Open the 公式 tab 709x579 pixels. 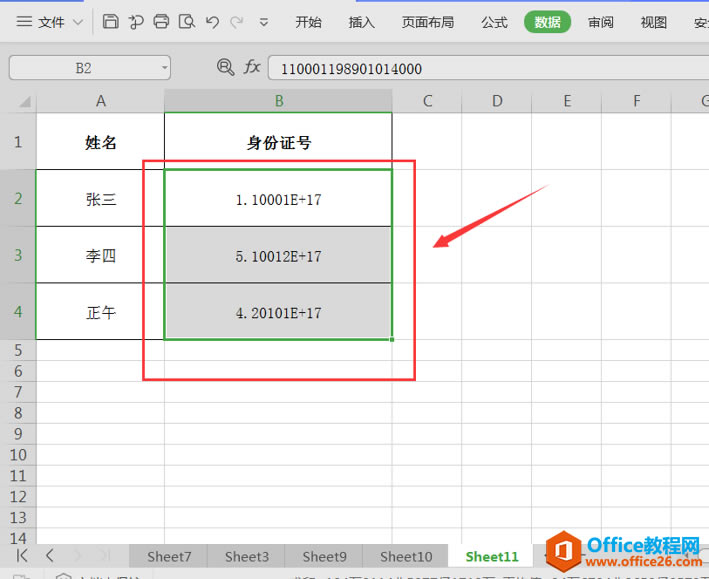pyautogui.click(x=494, y=22)
